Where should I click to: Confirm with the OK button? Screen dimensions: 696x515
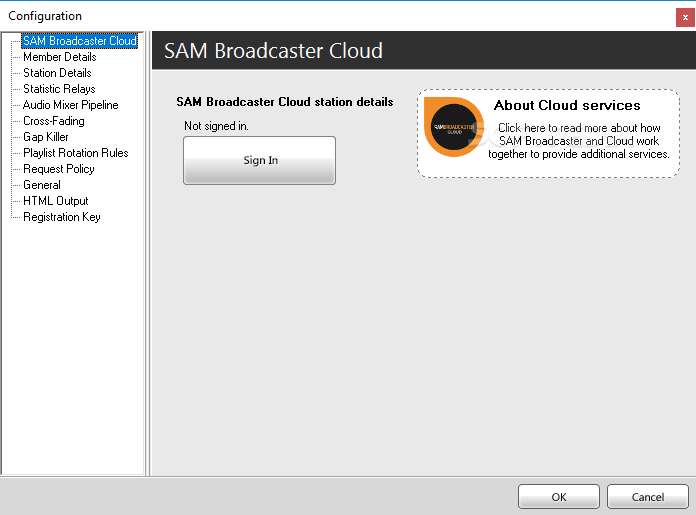(559, 497)
